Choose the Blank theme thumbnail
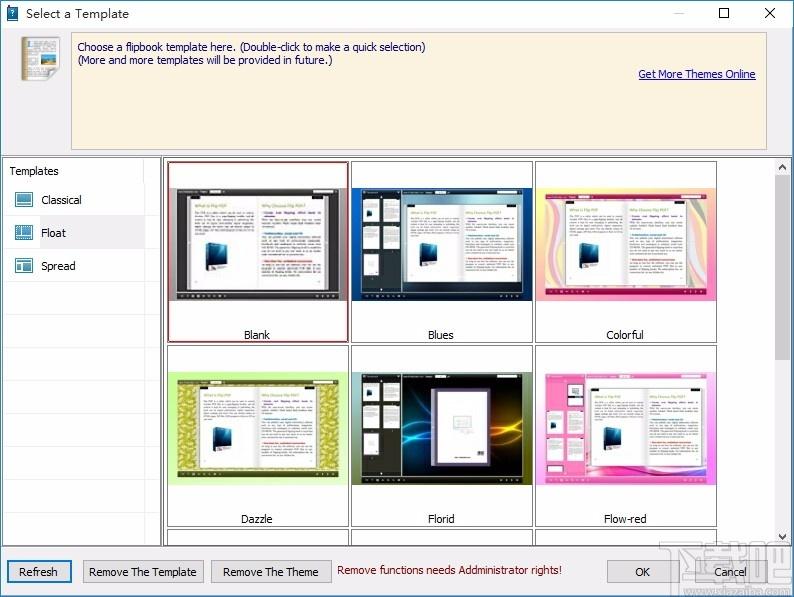The height and width of the screenshot is (597, 794). pyautogui.click(x=258, y=245)
